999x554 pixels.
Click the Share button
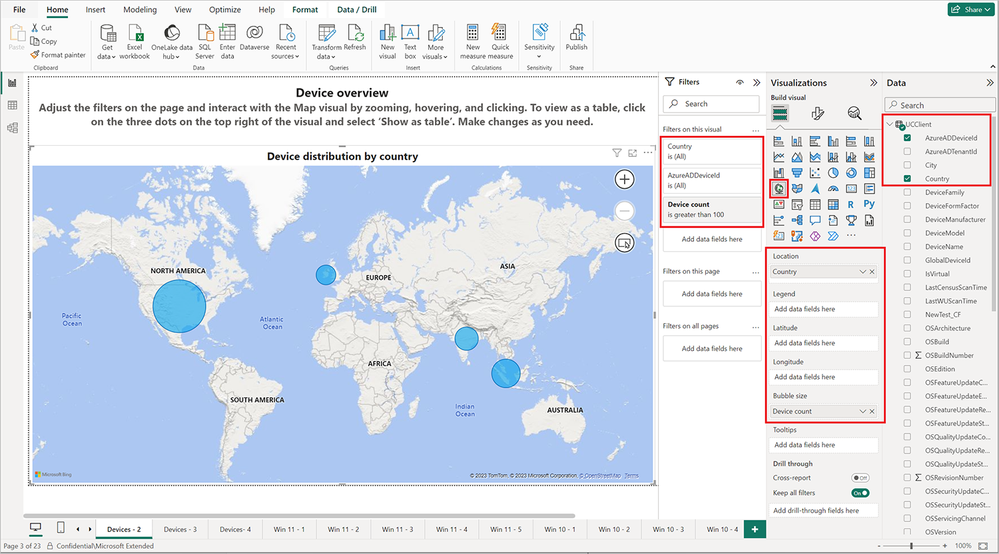(970, 9)
